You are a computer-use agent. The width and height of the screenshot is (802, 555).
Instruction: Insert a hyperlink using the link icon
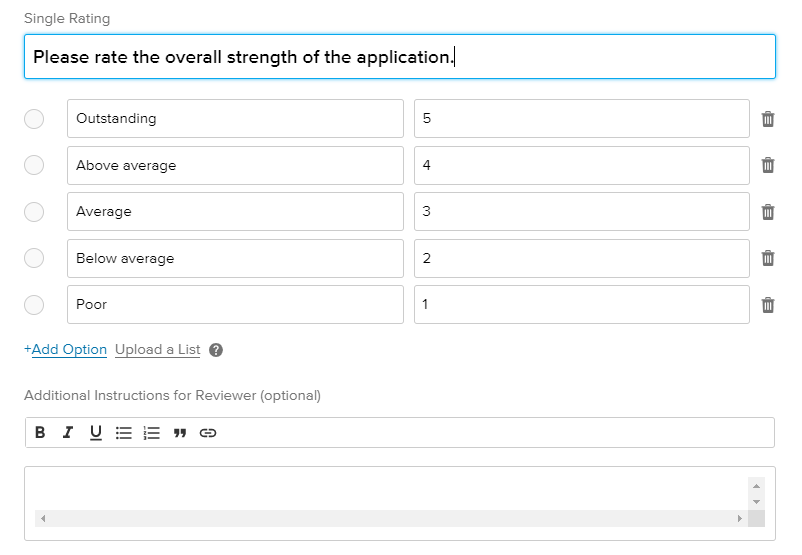click(208, 433)
